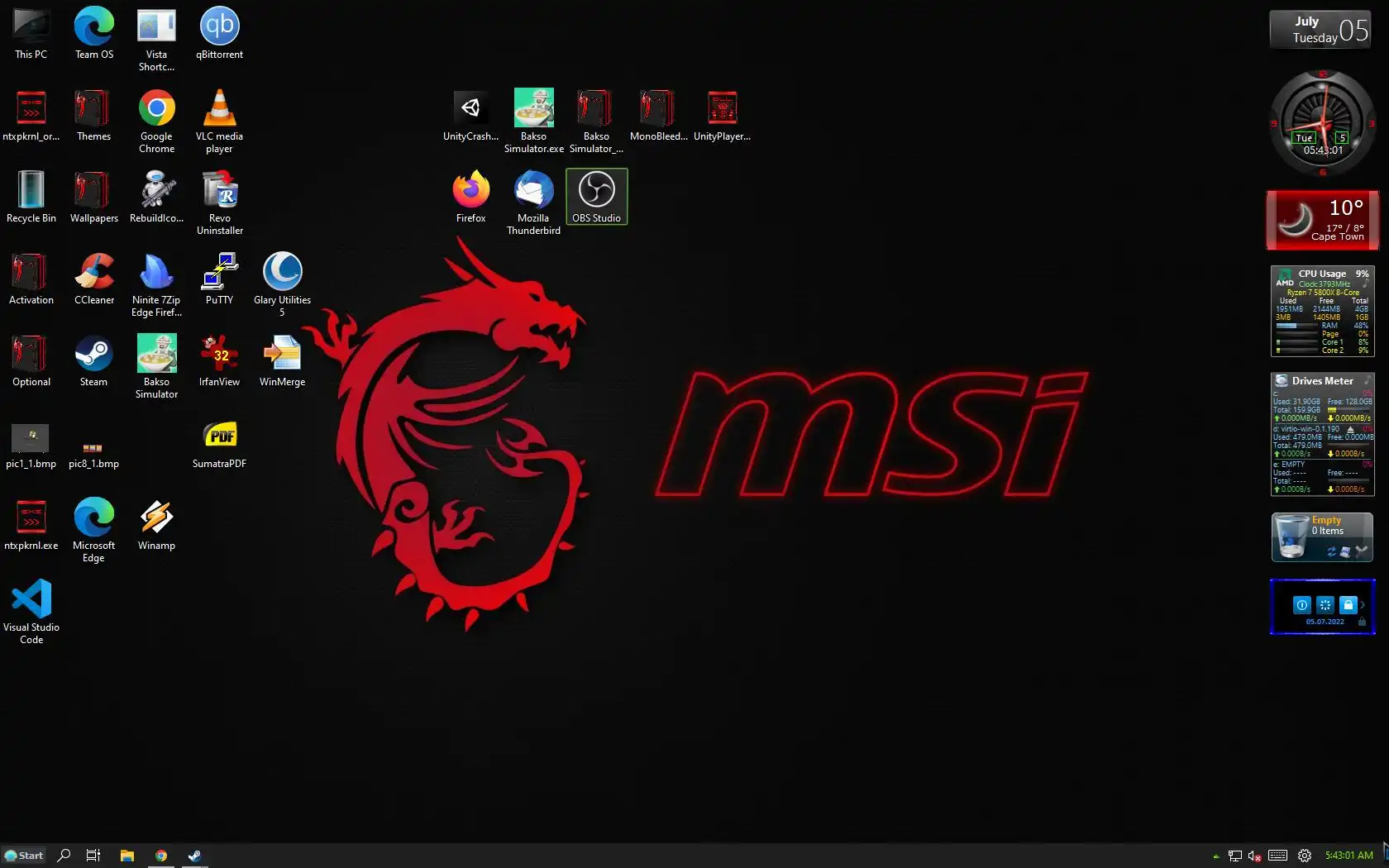The image size is (1389, 868).
Task: Launch the Steam desktop shortcut
Action: click(93, 361)
